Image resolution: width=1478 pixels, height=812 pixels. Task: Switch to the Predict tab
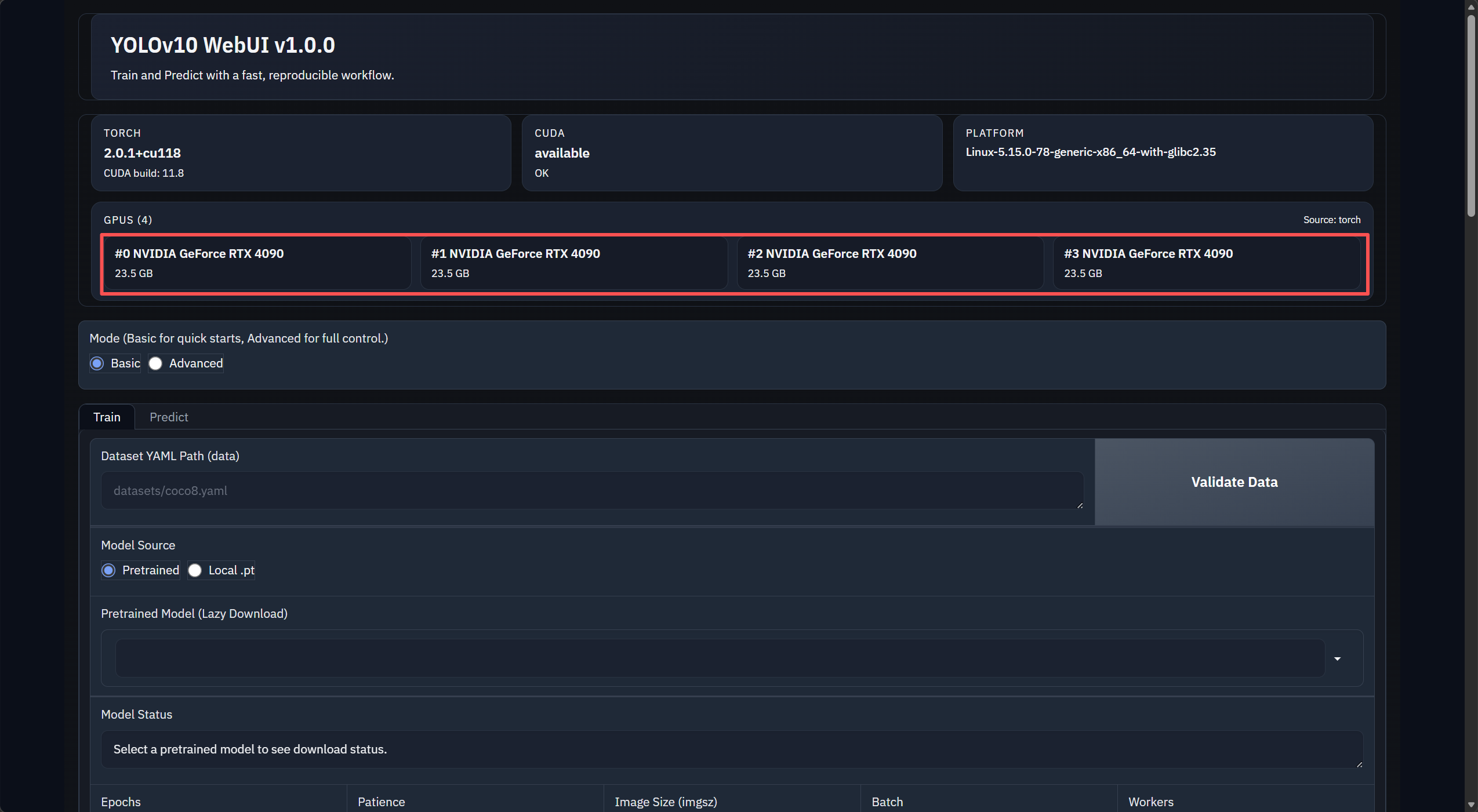click(x=169, y=417)
